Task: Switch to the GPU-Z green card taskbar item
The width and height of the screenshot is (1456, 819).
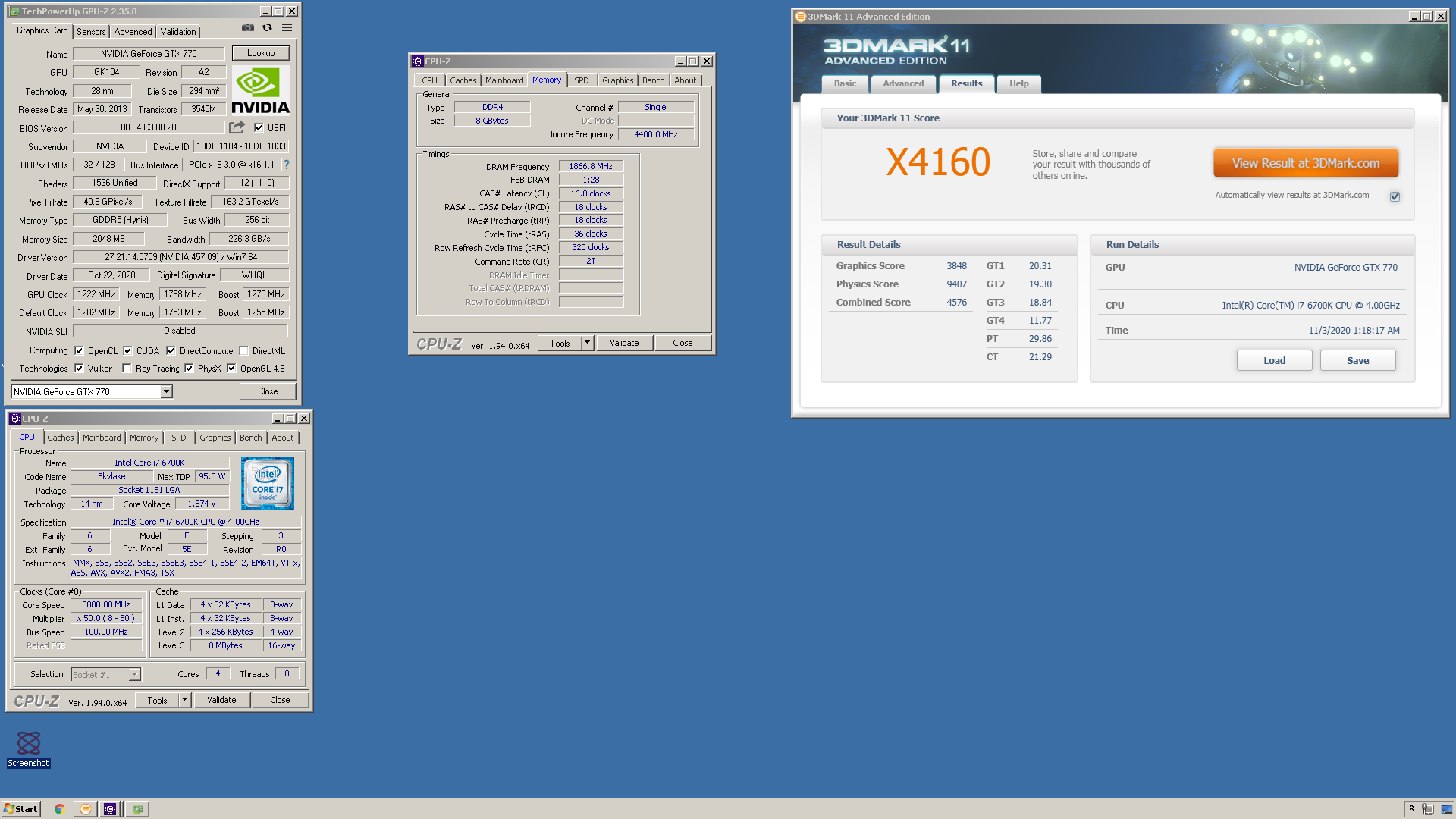Action: [137, 809]
